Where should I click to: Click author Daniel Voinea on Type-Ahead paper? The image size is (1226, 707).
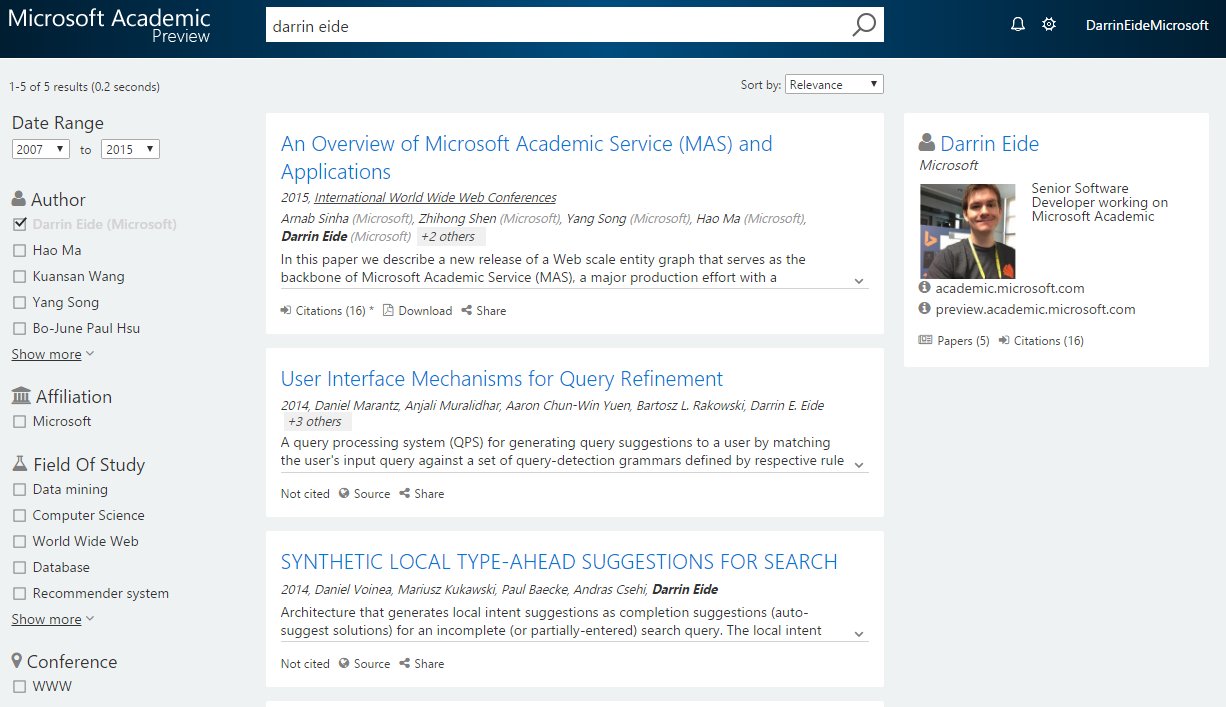coord(353,589)
